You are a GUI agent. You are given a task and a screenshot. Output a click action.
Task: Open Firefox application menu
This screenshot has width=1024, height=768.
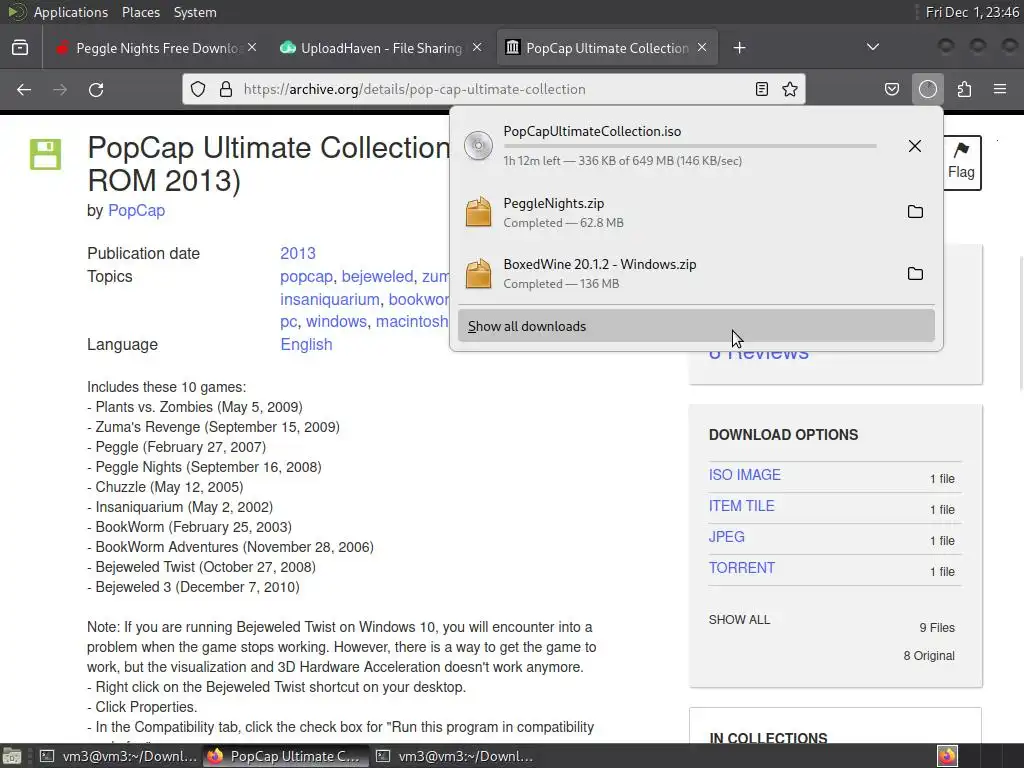point(1000,89)
